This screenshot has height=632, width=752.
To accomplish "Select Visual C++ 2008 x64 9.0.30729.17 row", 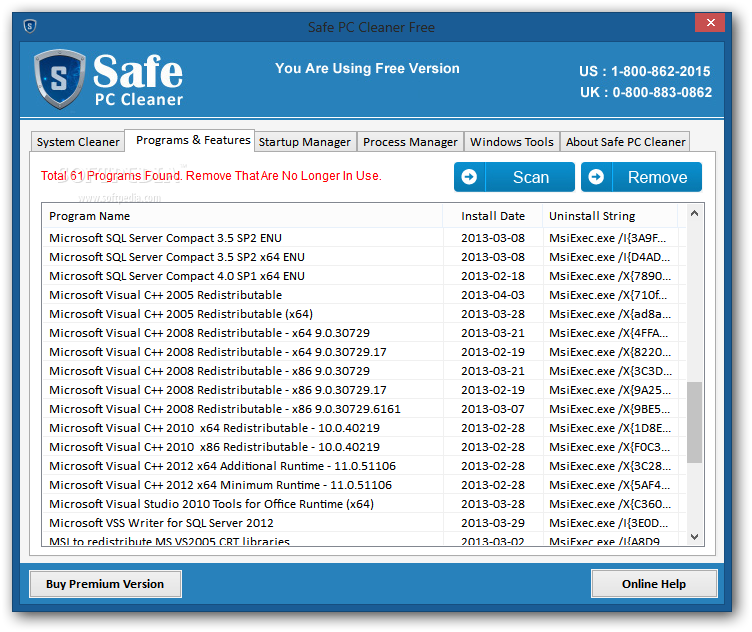I will [x=364, y=352].
